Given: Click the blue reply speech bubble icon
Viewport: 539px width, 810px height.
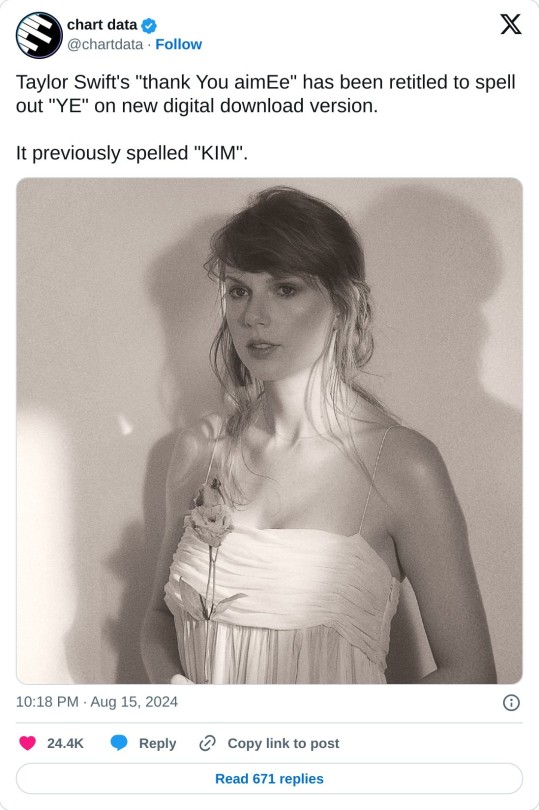Looking at the screenshot, I should click(x=119, y=743).
